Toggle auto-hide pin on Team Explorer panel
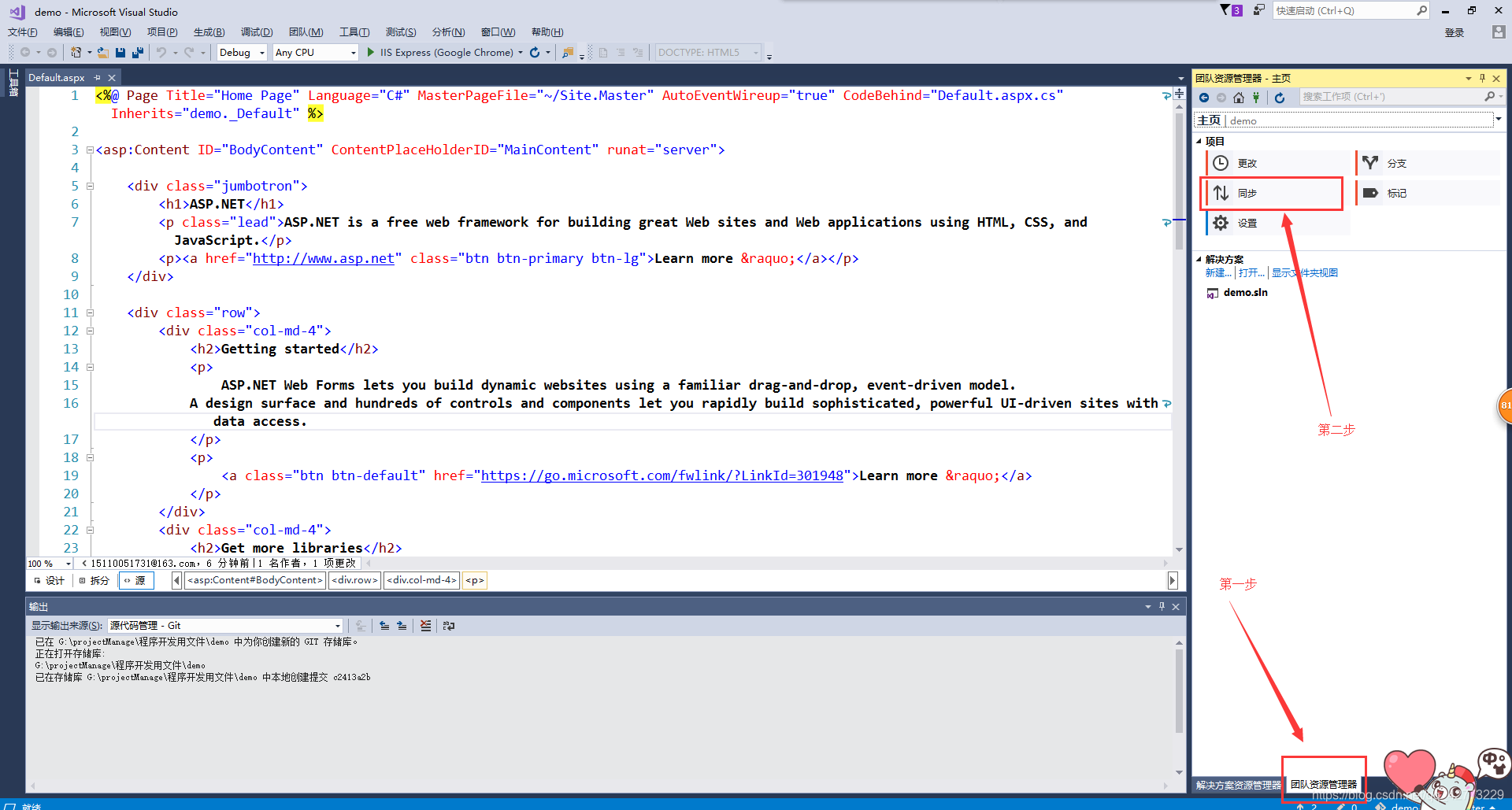The image size is (1512, 810). click(1482, 78)
